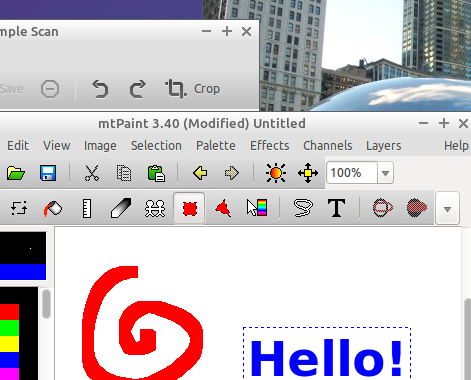Rotate right in Simple Scan window

[x=137, y=89]
